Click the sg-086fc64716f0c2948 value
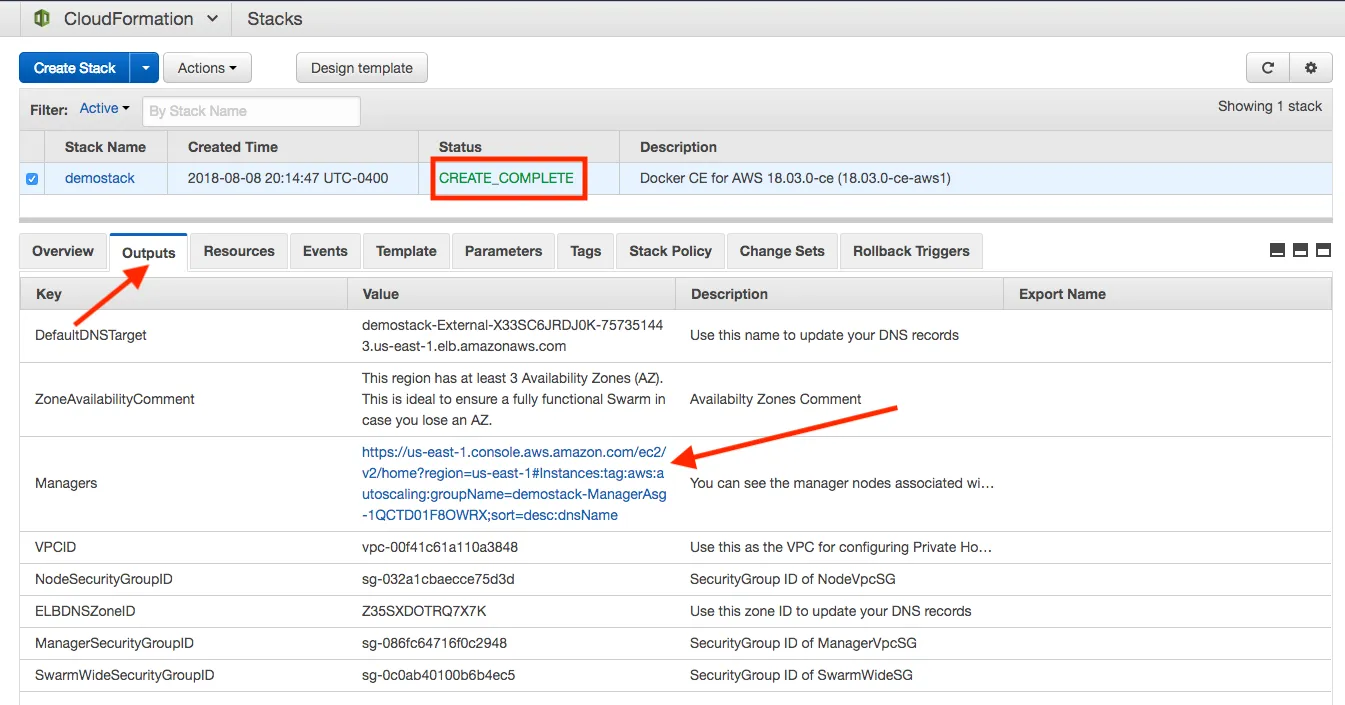 pos(434,643)
